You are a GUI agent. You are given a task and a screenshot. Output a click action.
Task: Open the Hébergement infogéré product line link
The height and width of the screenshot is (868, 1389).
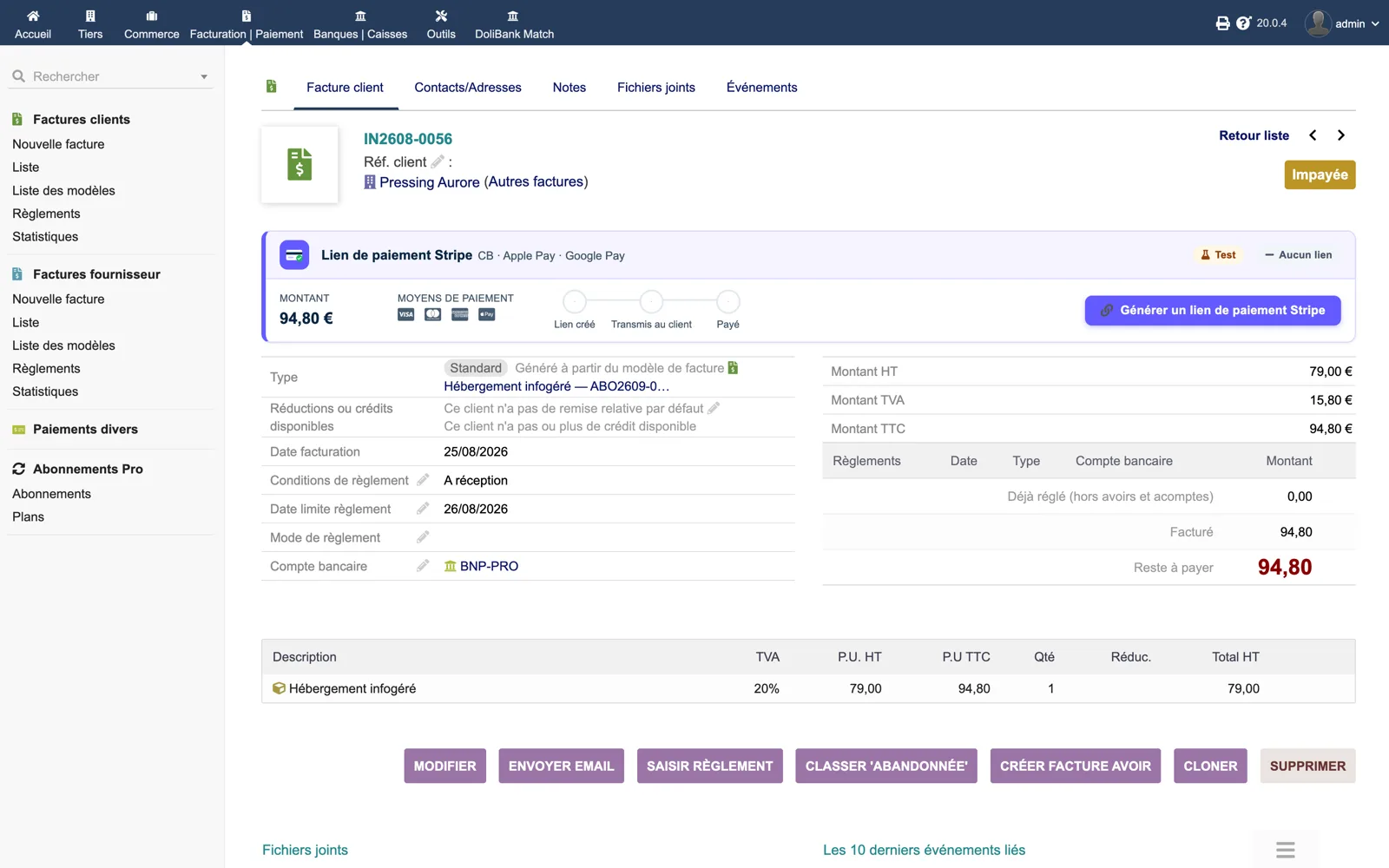click(352, 688)
